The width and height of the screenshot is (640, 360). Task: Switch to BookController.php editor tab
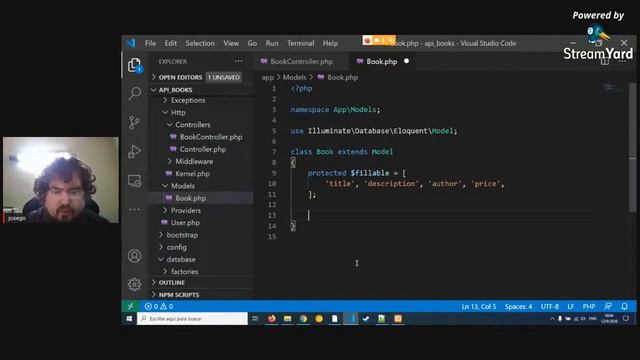pos(301,62)
